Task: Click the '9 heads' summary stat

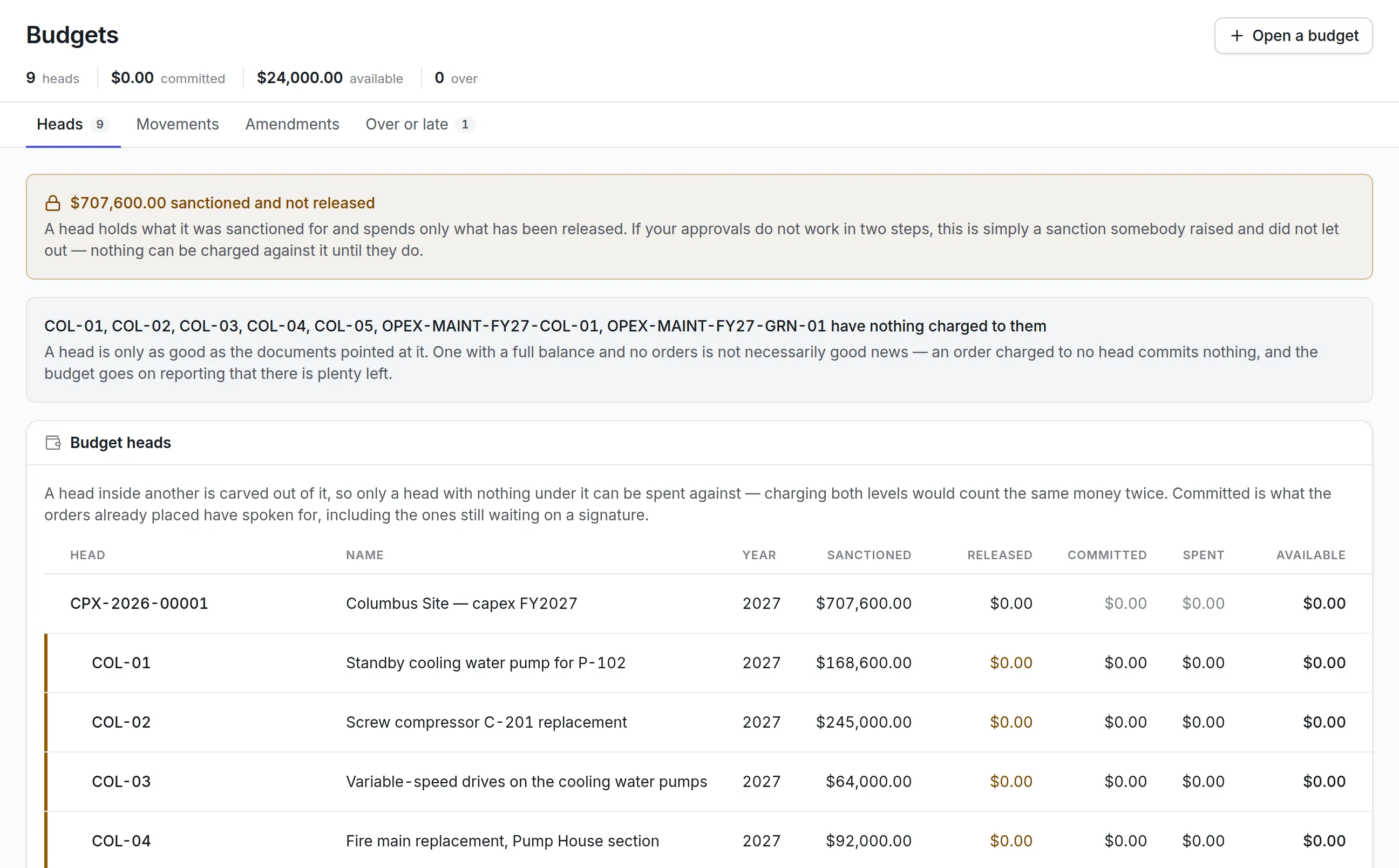Action: click(53, 78)
